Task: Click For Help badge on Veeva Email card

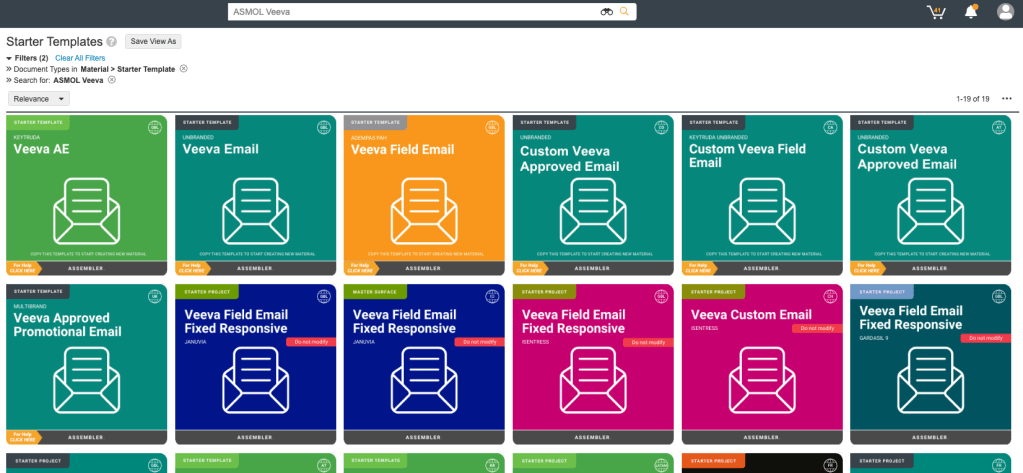Action: [192, 268]
